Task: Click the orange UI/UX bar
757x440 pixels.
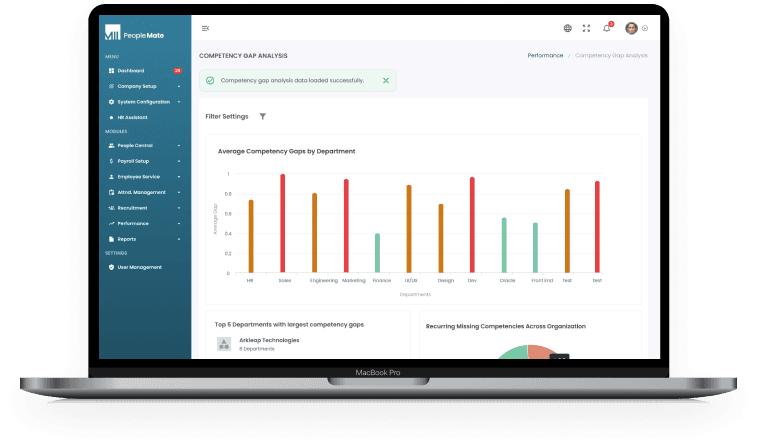Action: pyautogui.click(x=409, y=229)
